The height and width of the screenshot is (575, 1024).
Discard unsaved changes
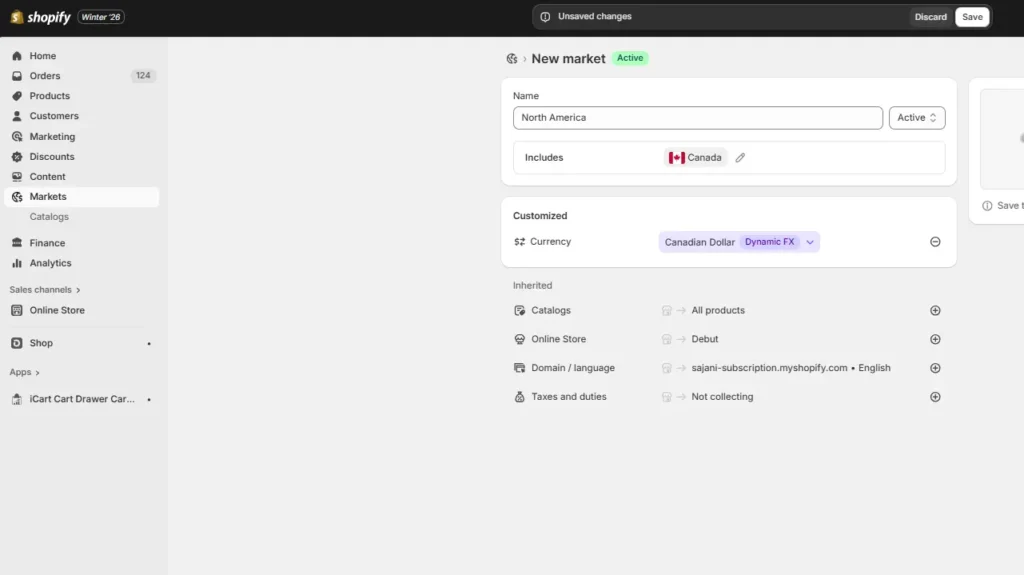930,17
